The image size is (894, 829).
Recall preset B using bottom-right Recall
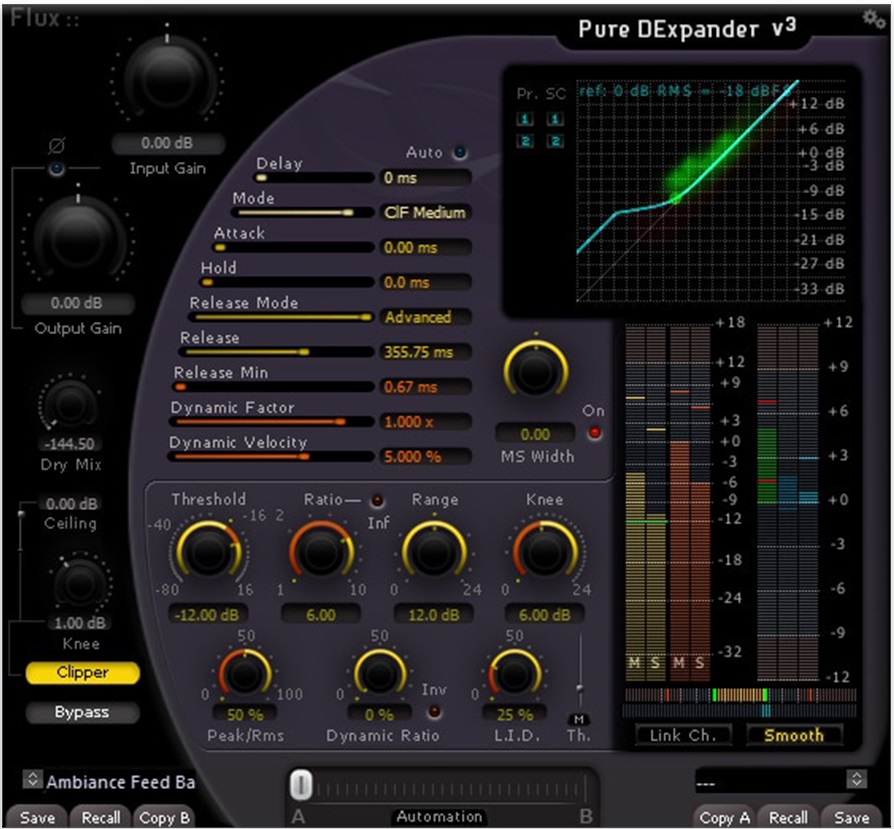[x=789, y=818]
